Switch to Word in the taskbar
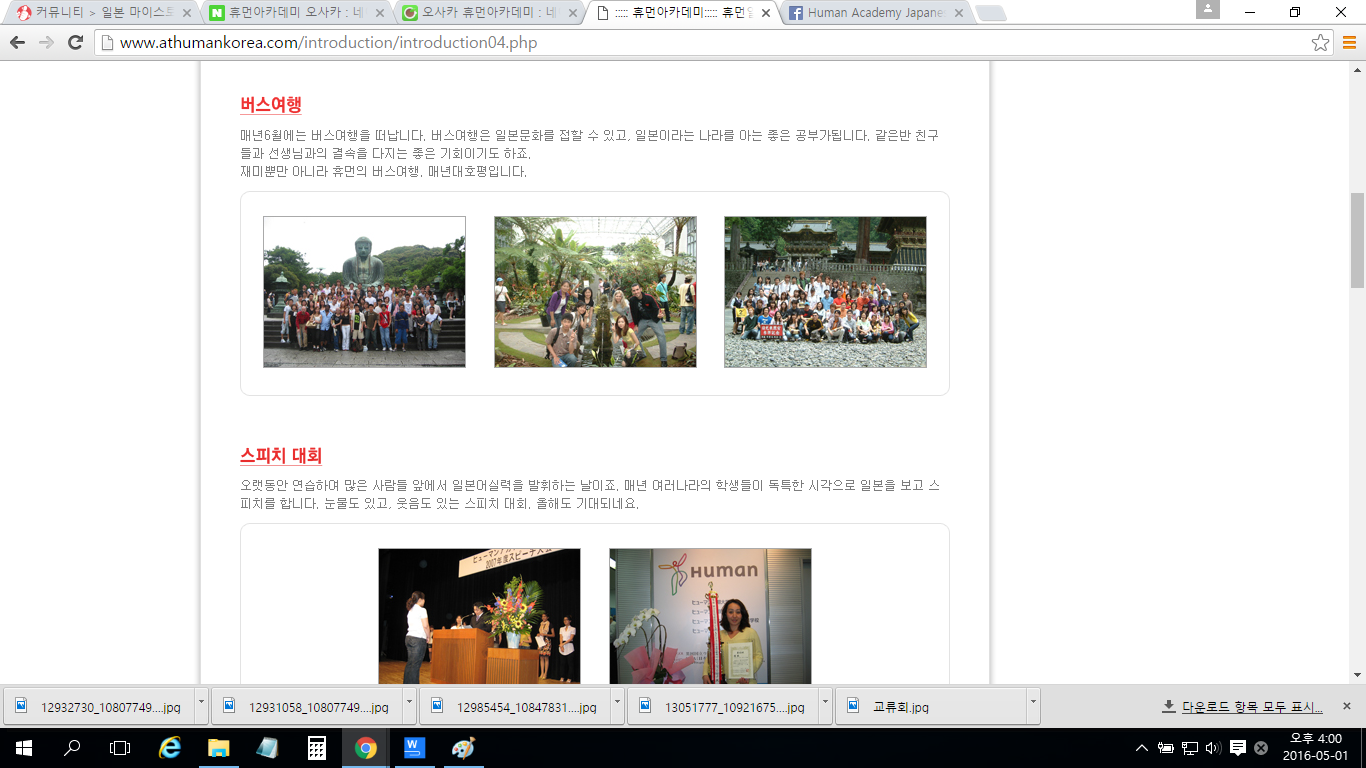Viewport: 1366px width, 768px height. 414,748
